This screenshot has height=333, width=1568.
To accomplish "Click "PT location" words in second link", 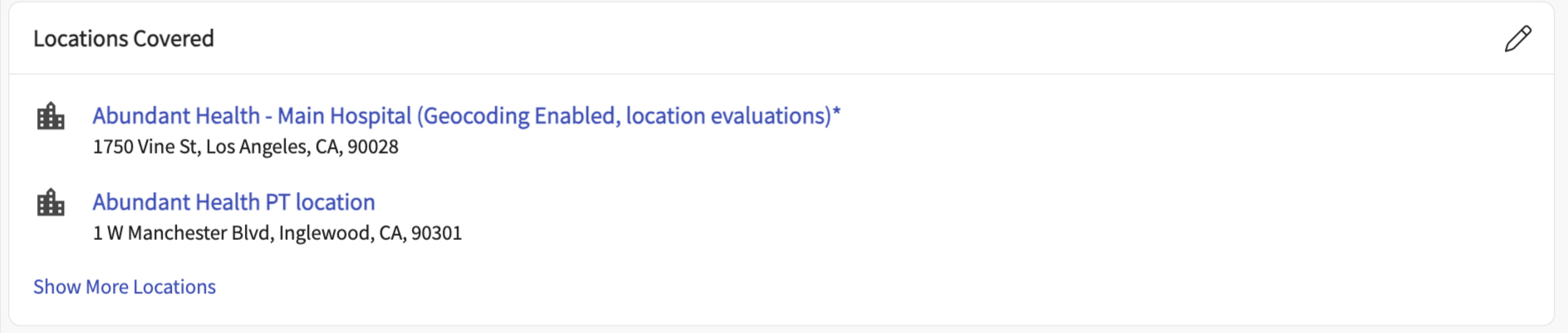I will 320,203.
